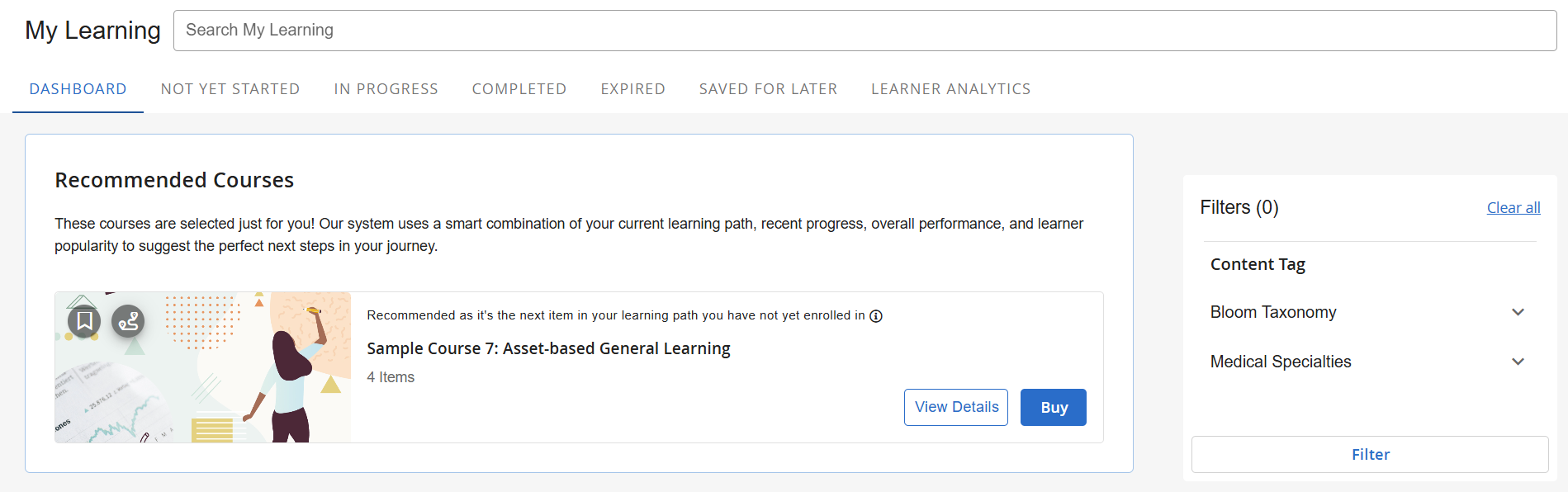The width and height of the screenshot is (1568, 492).
Task: Expand the Medical Specialties filter chevron
Action: 1518,362
